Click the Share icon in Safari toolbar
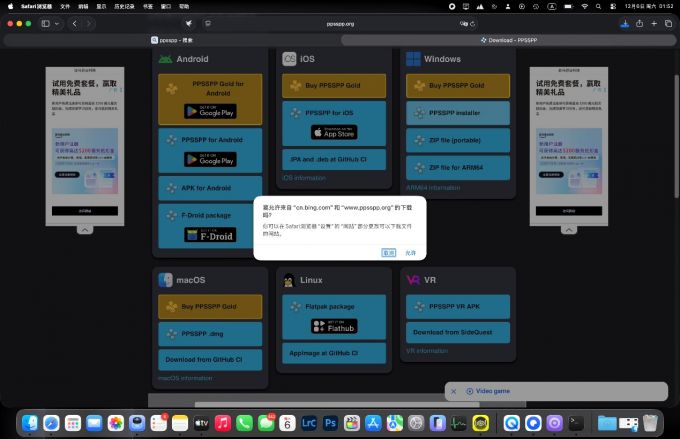 637,23
